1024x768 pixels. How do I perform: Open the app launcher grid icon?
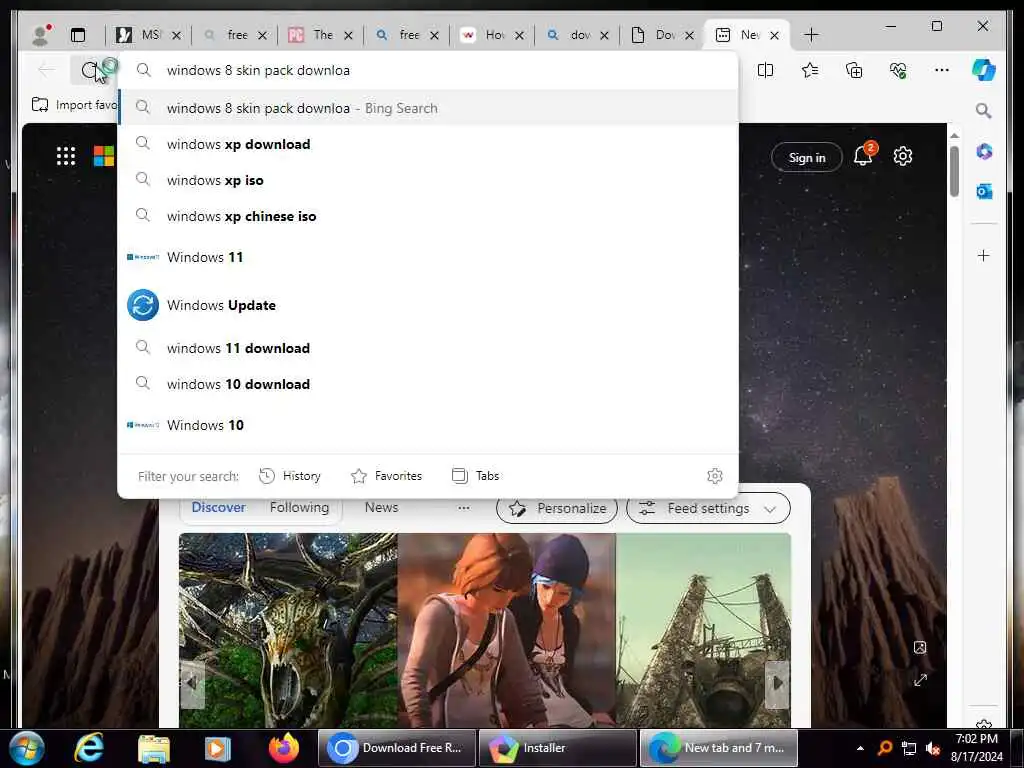[66, 156]
